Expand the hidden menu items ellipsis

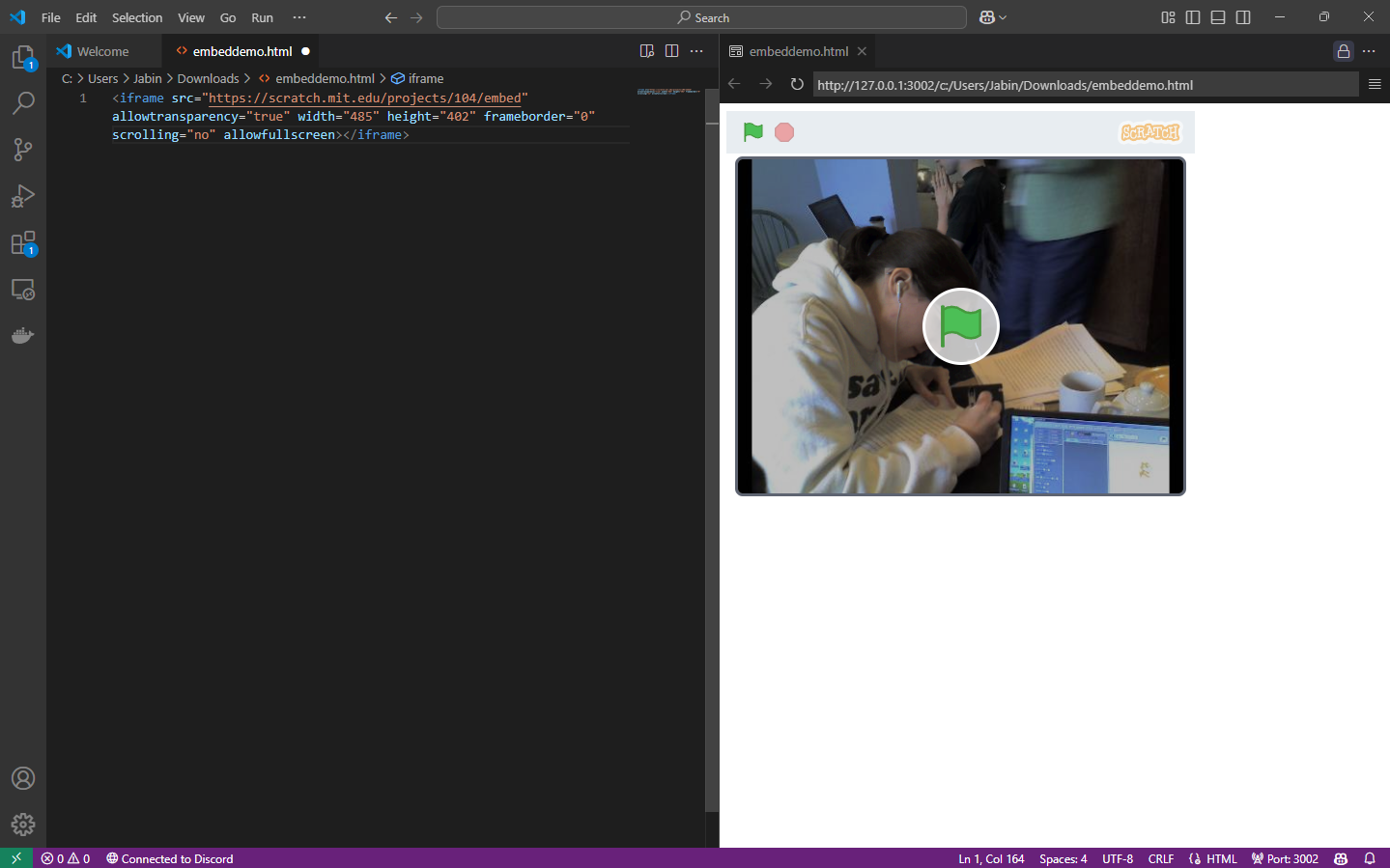coord(299,17)
